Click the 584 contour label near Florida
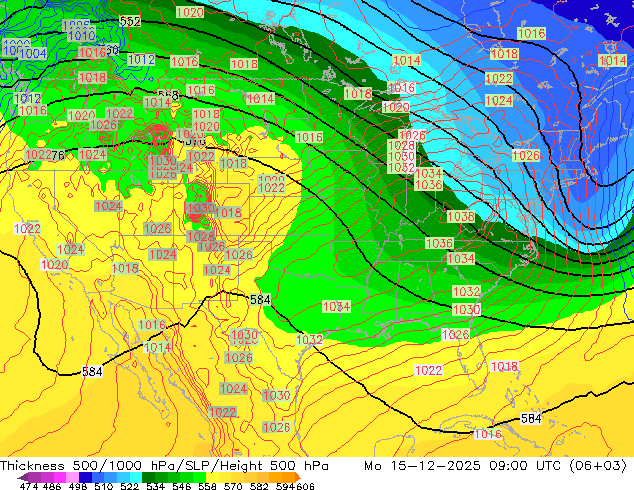Image resolution: width=634 pixels, height=490 pixels. point(531,418)
